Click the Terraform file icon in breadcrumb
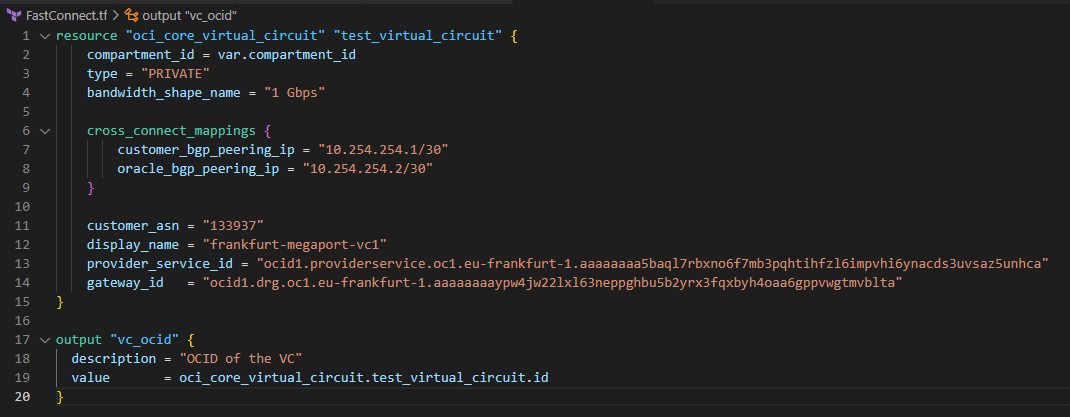Image resolution: width=1070 pixels, height=417 pixels. (x=13, y=15)
